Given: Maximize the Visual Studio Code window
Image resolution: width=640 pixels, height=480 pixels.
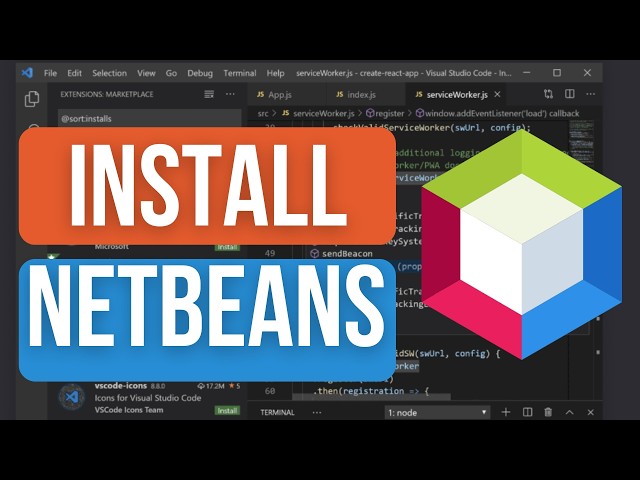Looking at the screenshot, I should coord(557,73).
